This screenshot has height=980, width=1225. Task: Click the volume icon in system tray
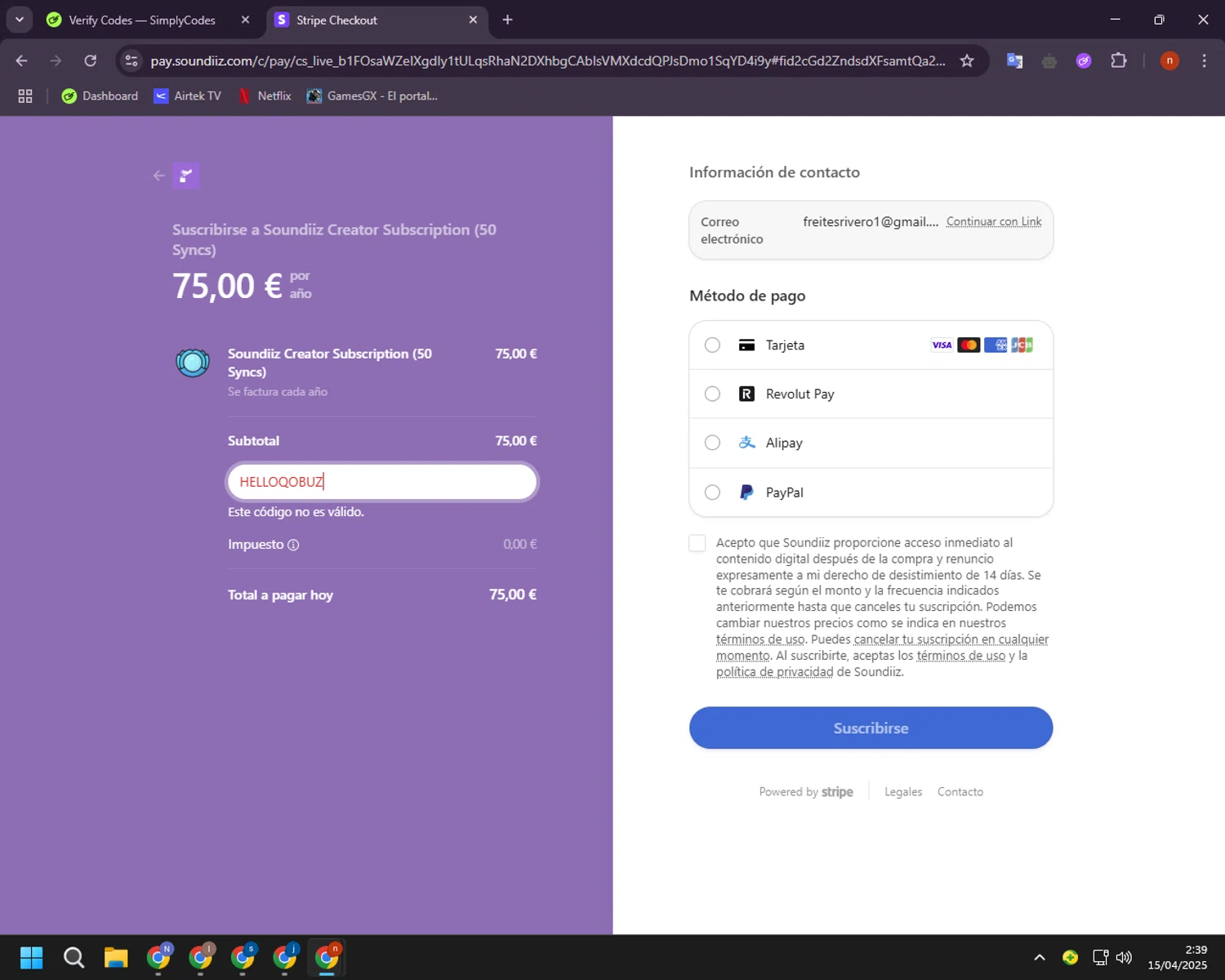(x=1125, y=957)
